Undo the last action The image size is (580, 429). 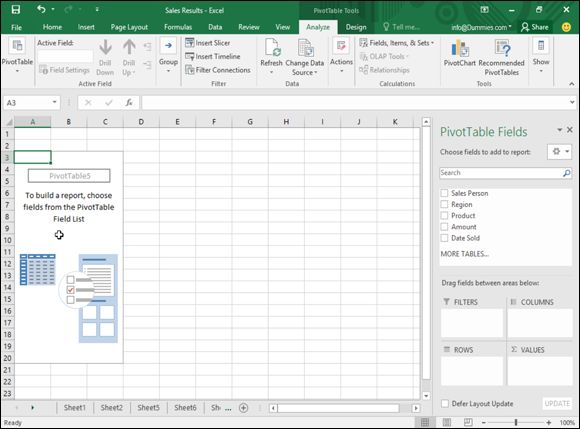[x=41, y=9]
